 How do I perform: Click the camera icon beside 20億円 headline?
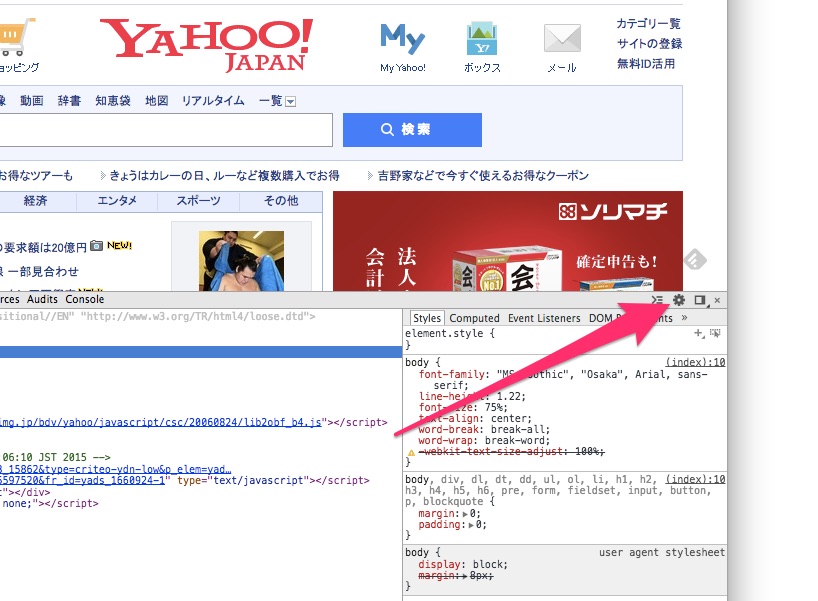97,246
